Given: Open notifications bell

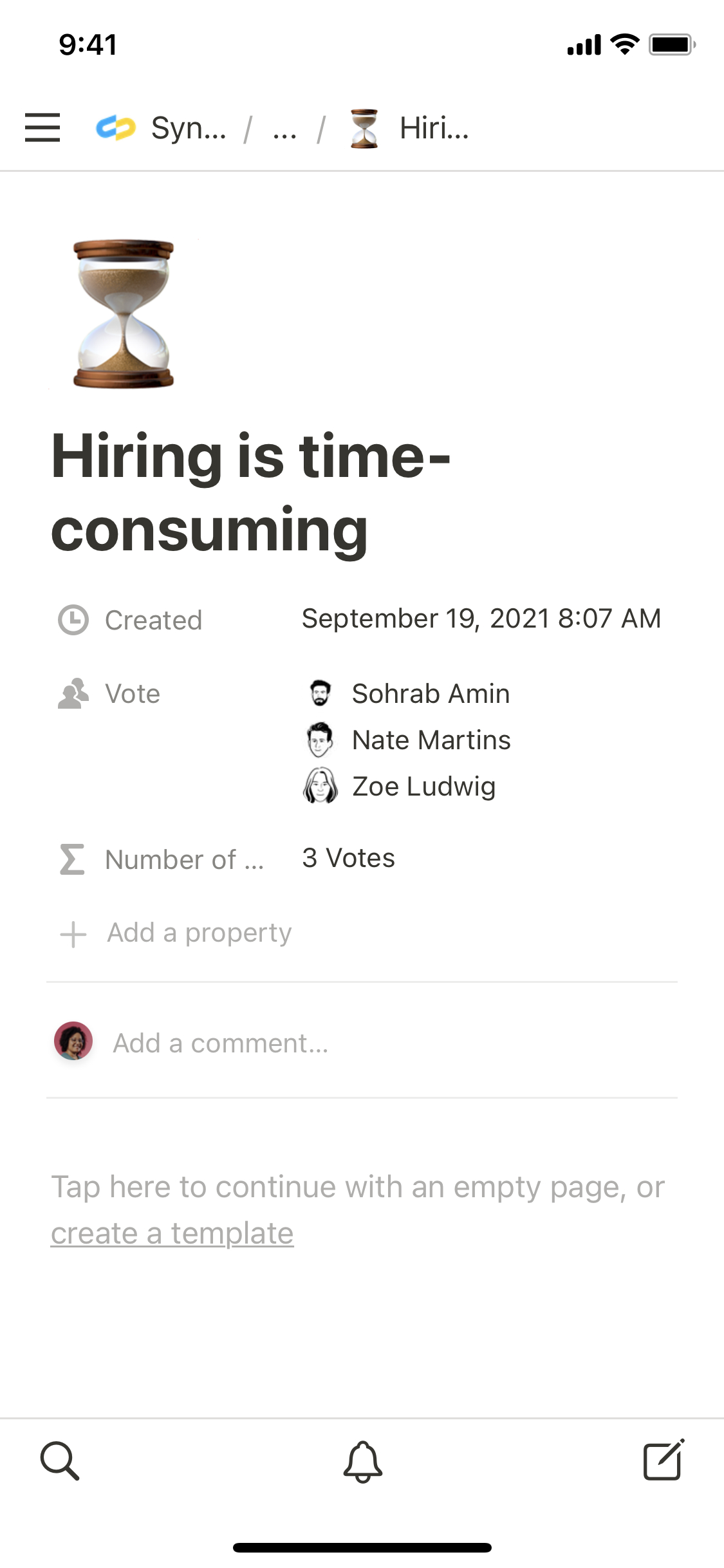Looking at the screenshot, I should [362, 1461].
